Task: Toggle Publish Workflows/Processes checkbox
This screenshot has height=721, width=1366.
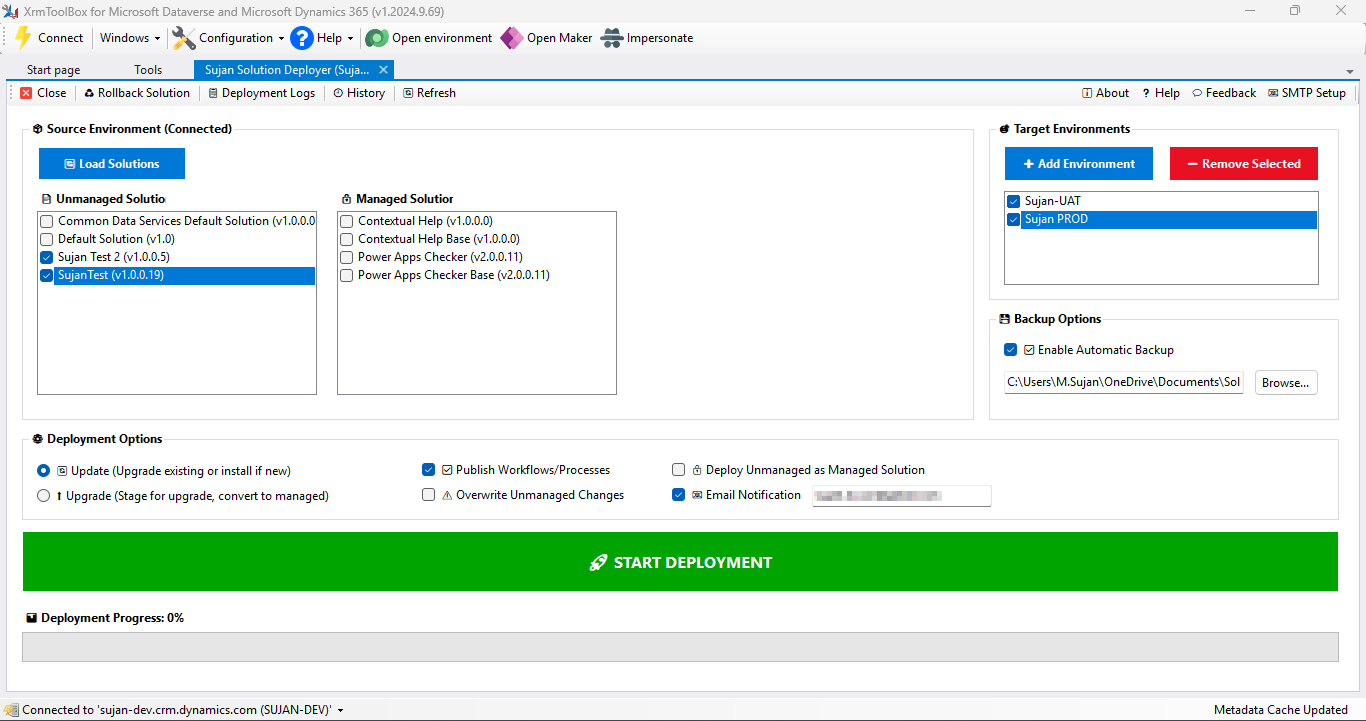Action: click(429, 470)
